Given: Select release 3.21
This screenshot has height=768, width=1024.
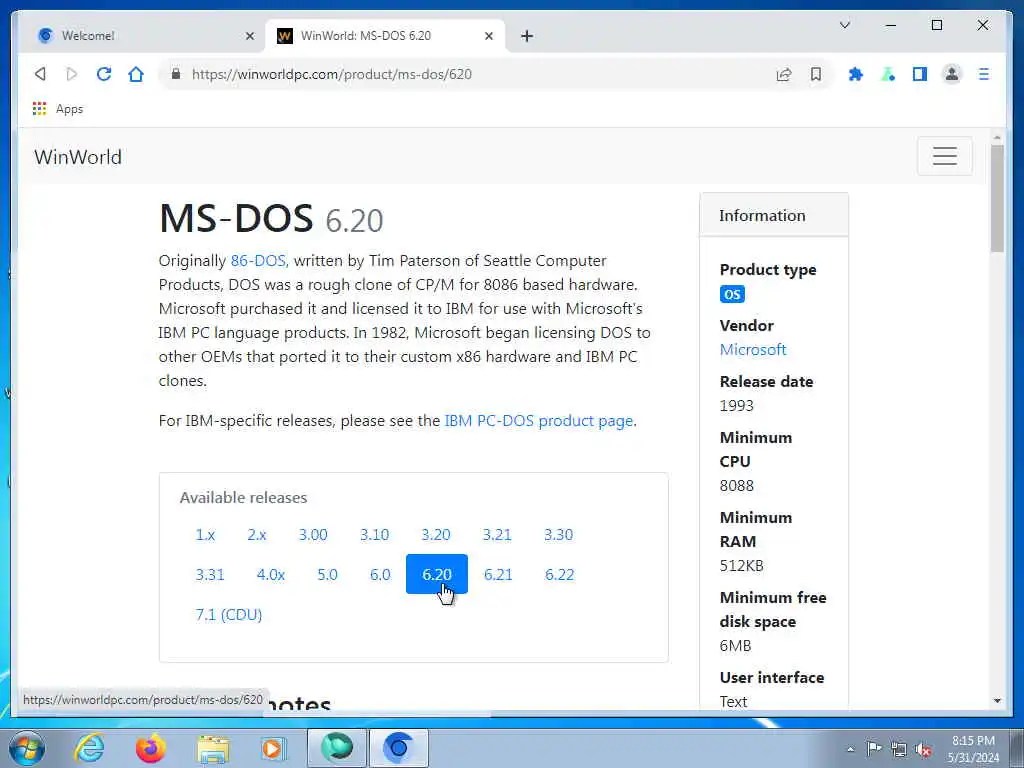Looking at the screenshot, I should 497,534.
